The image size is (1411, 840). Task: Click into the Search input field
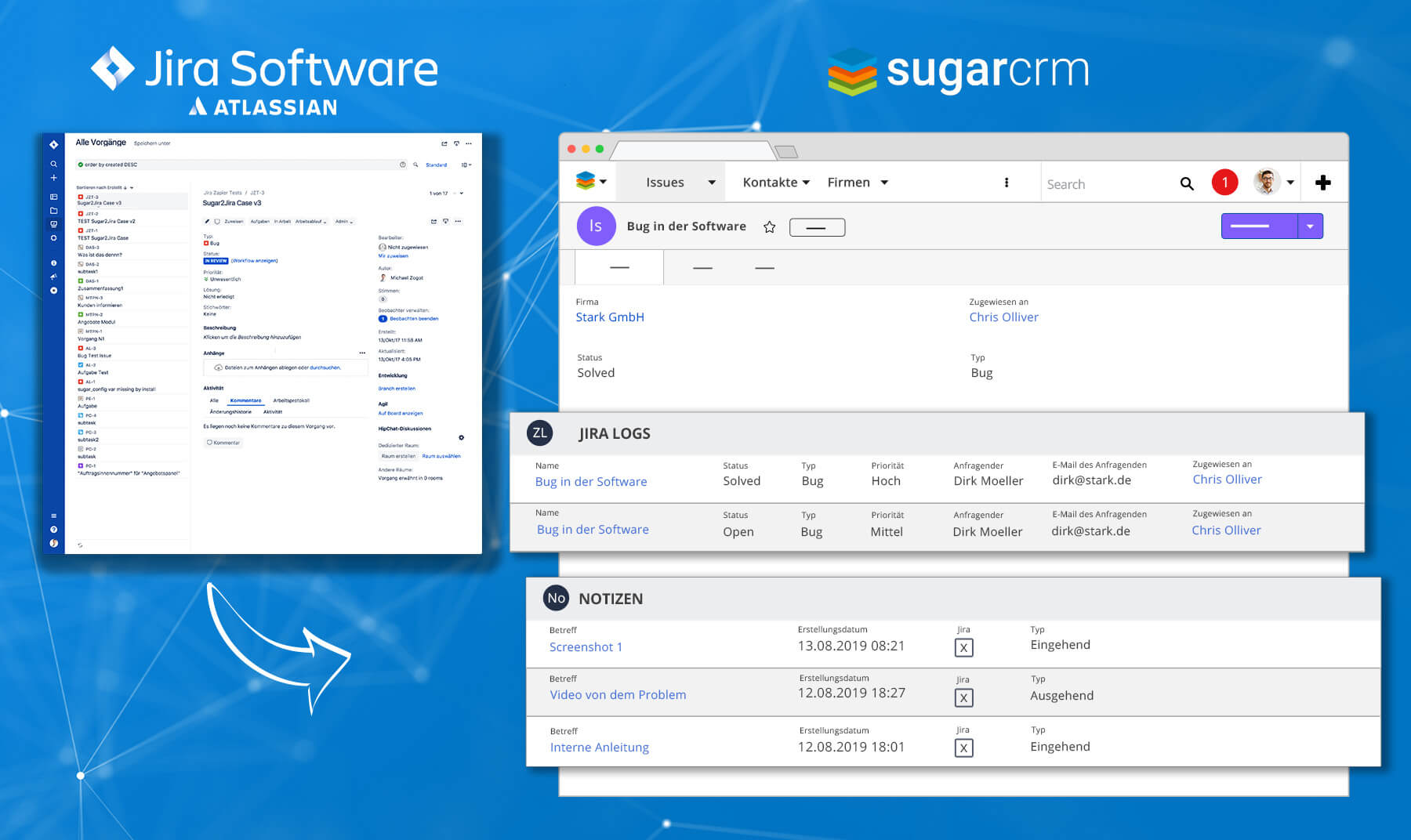[x=1105, y=184]
